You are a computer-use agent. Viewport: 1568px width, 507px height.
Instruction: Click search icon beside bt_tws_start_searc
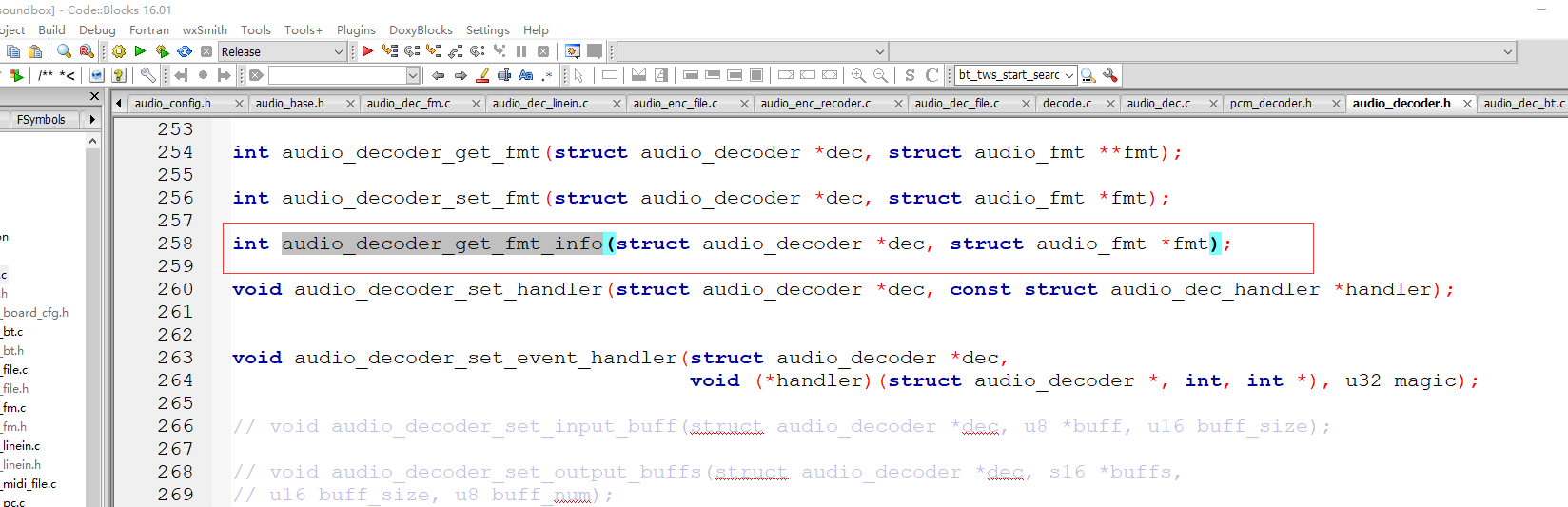point(1088,75)
